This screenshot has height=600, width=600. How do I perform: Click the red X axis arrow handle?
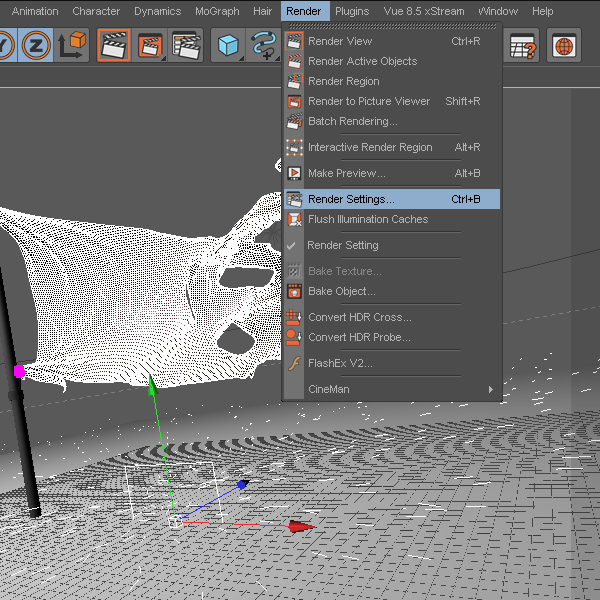click(302, 527)
